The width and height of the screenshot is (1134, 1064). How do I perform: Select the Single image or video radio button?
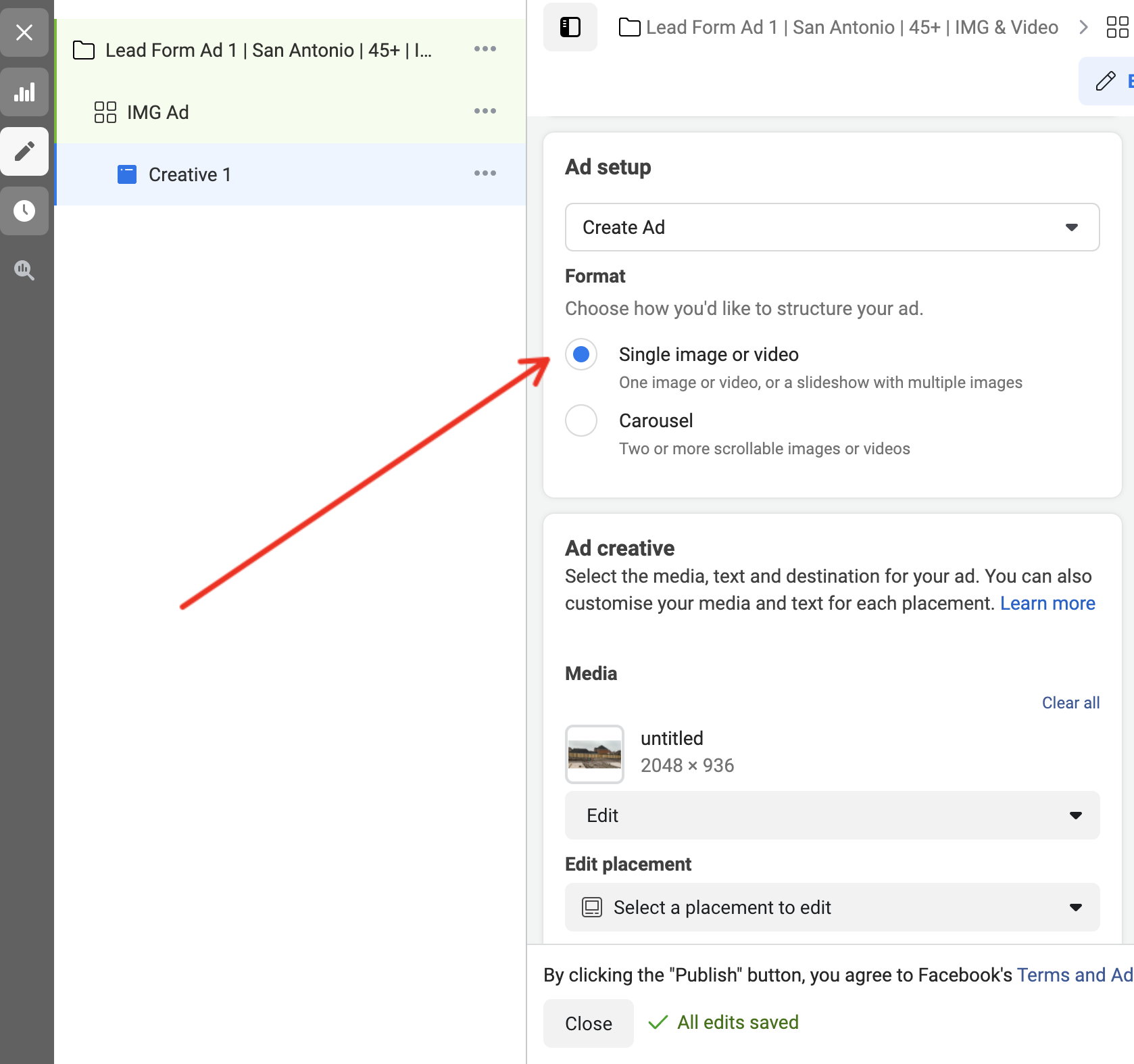(581, 354)
